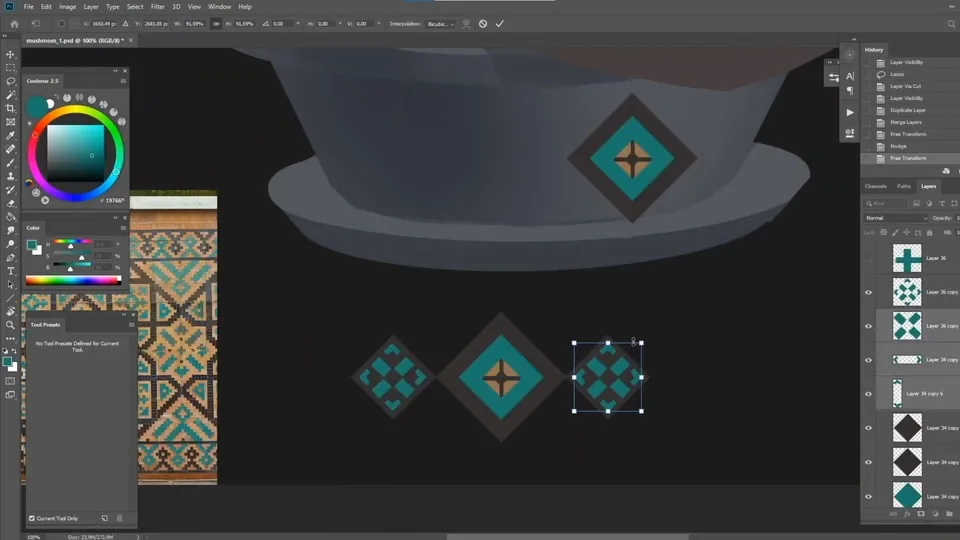
Task: Open the Edit Toolbar ellipsis
Action: (x=10, y=339)
